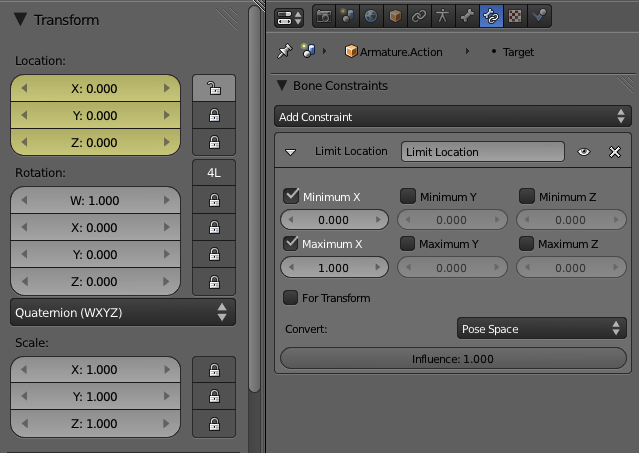The height and width of the screenshot is (453, 639).
Task: Open the Texture properties tab
Action: 515,16
